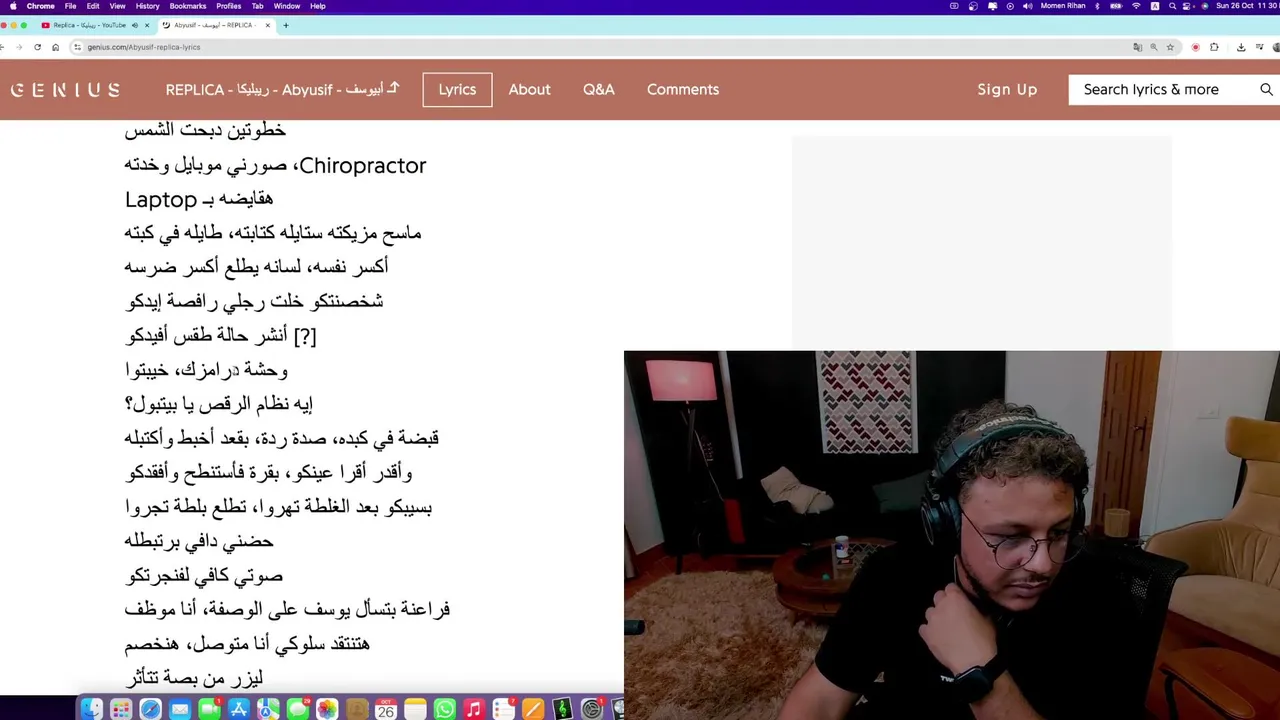The height and width of the screenshot is (720, 1280).
Task: Open the Comments section
Action: [x=683, y=90]
